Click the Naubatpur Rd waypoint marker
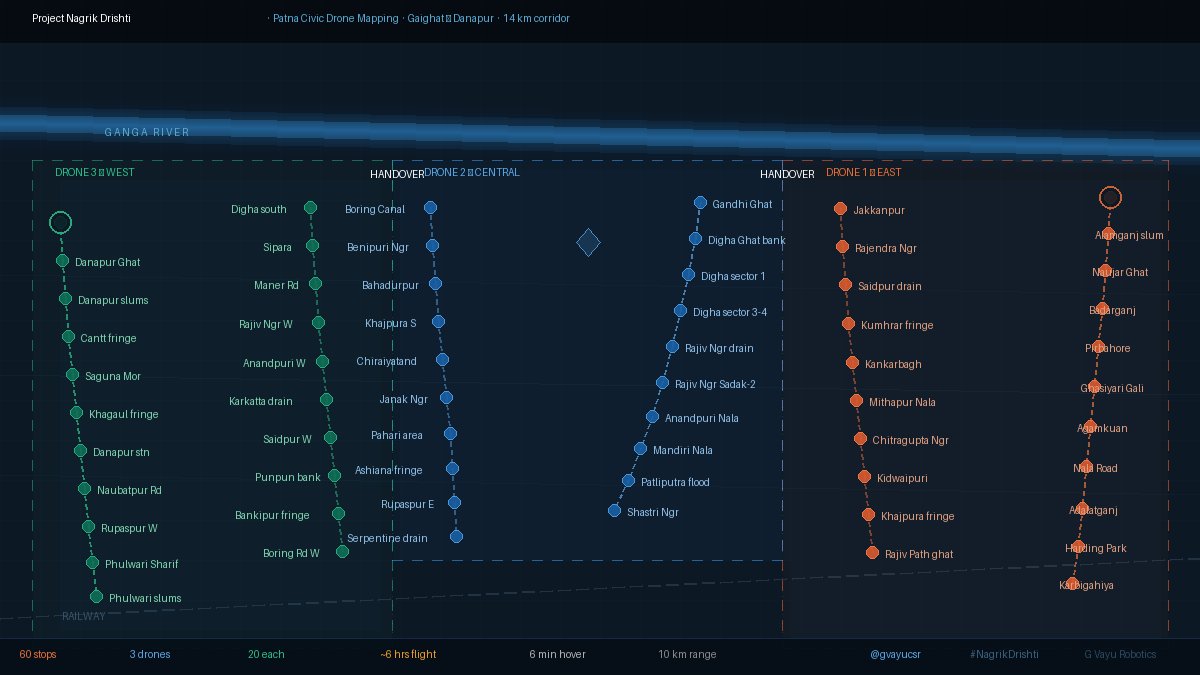This screenshot has height=675, width=1200. tap(85, 489)
